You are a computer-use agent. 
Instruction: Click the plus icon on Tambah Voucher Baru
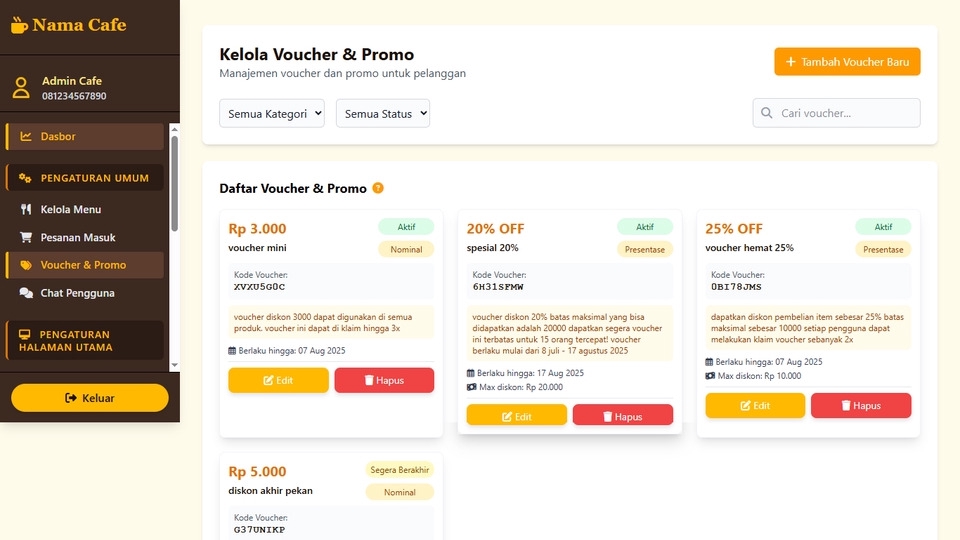[791, 62]
